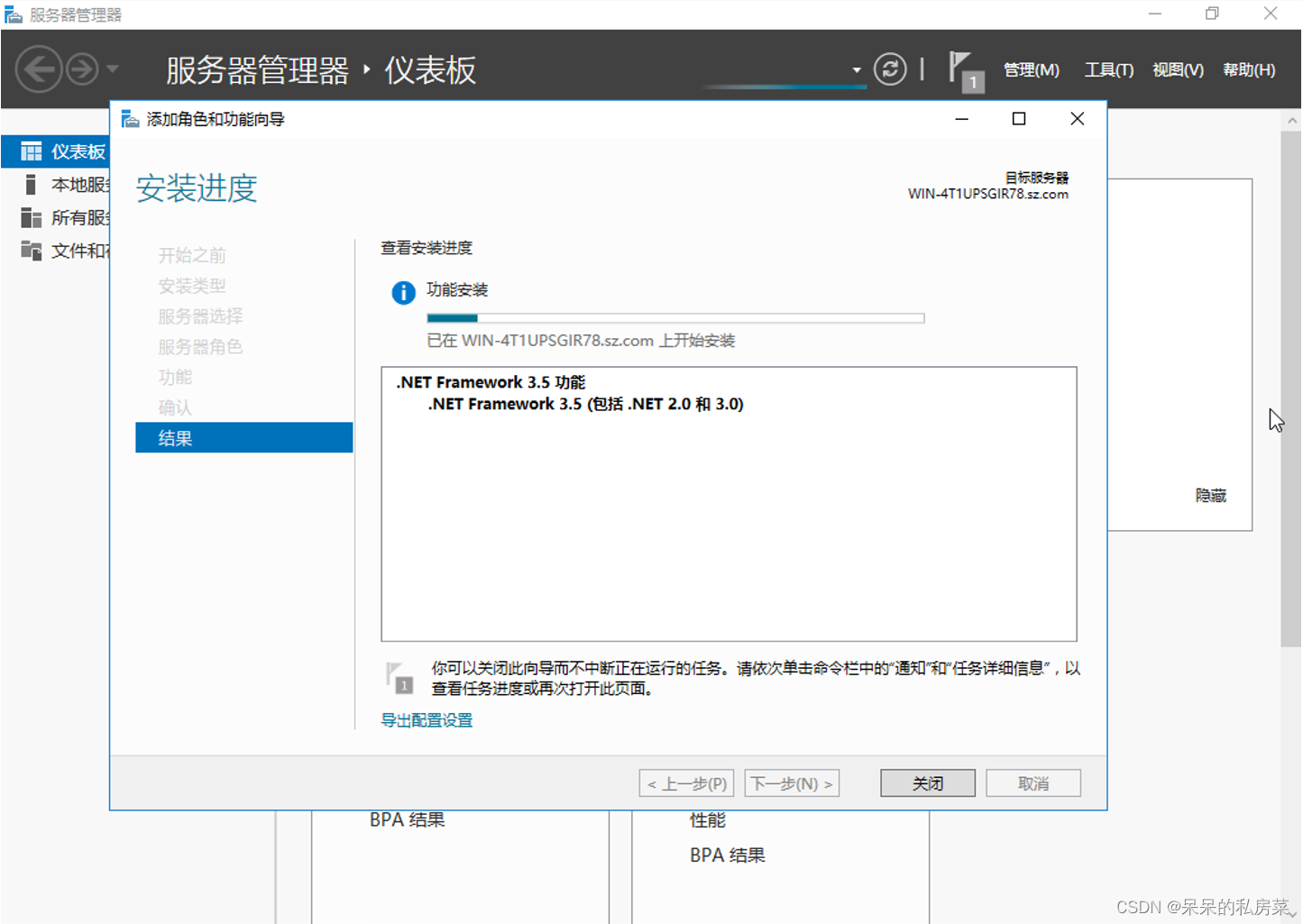Viewport: 1303px width, 924px height.
Task: Click the 导出配置设置 link
Action: tap(427, 720)
